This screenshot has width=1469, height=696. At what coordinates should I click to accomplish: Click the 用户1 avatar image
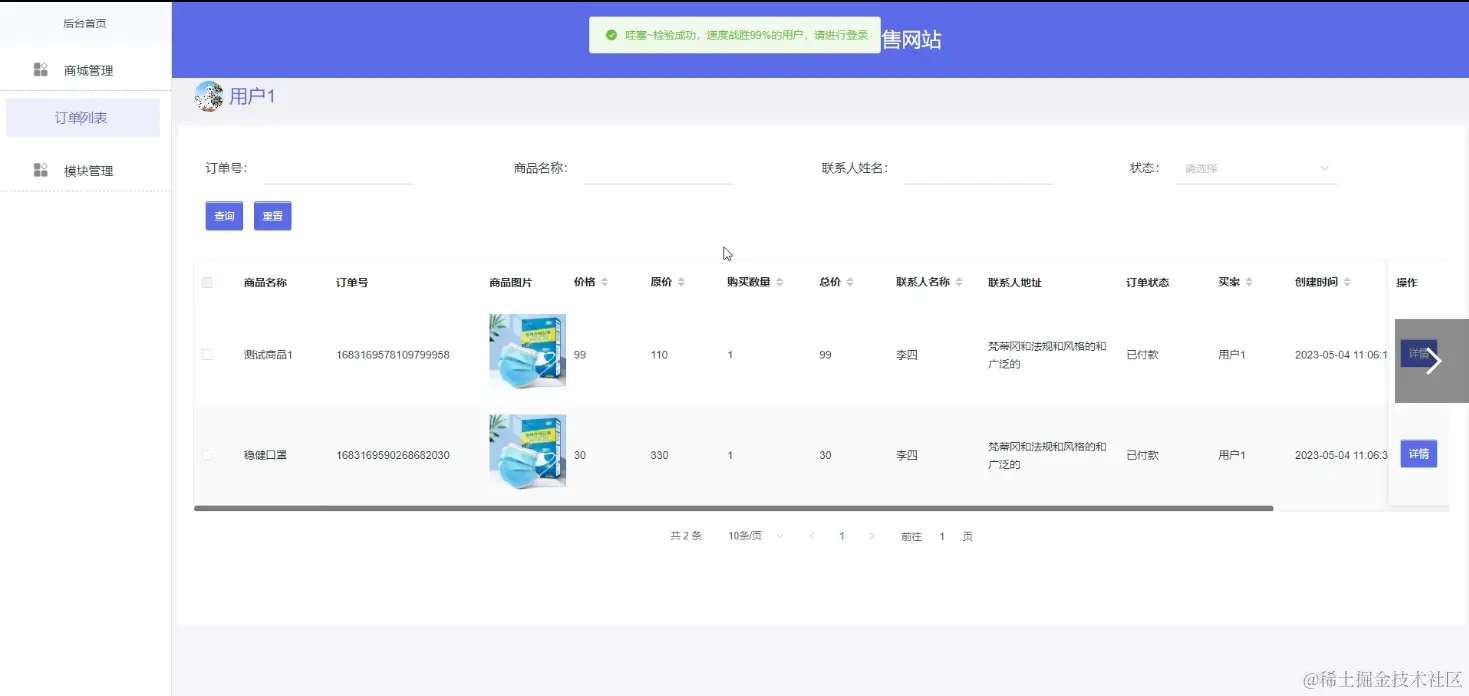click(x=209, y=96)
